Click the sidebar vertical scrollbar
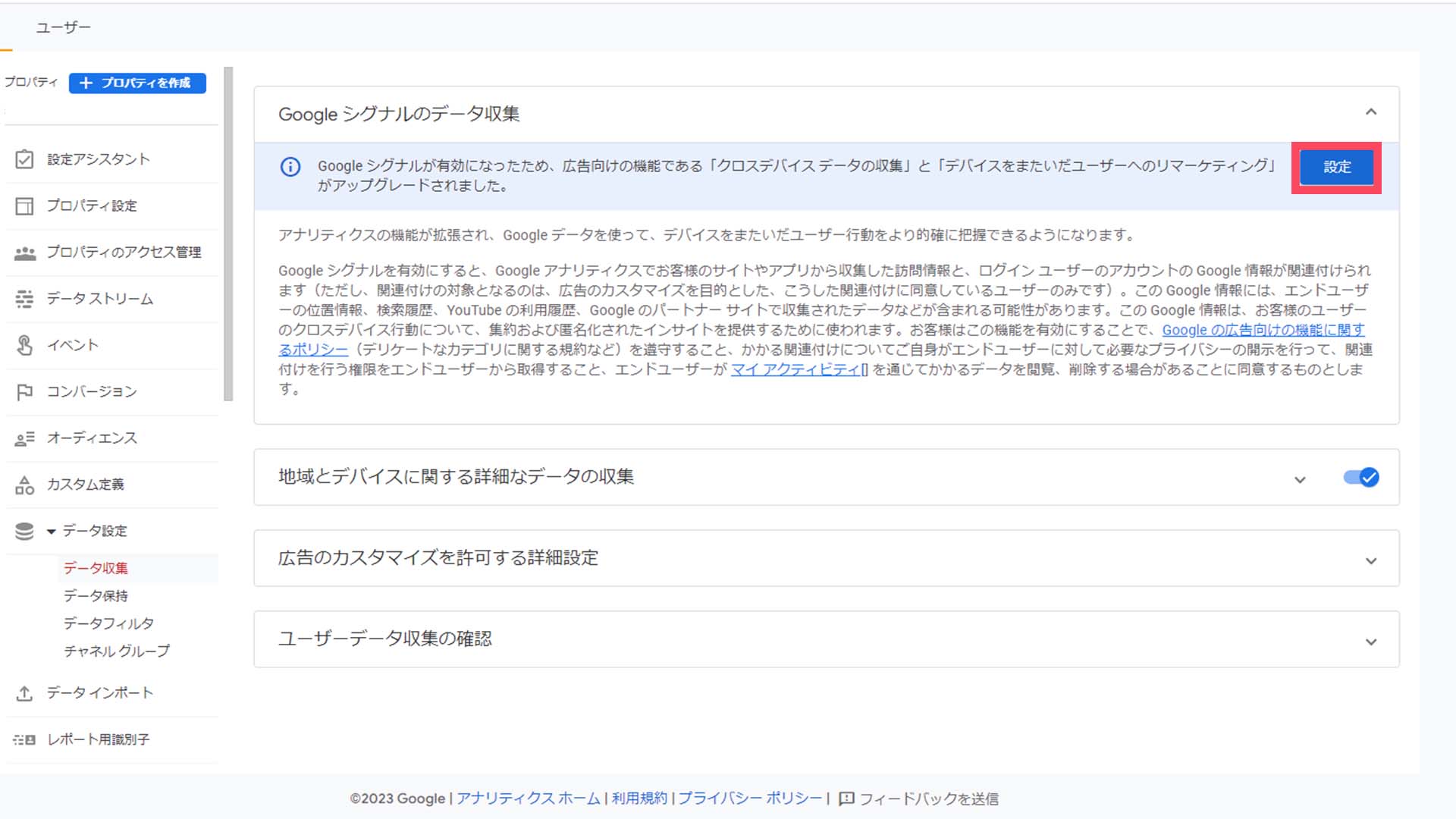The image size is (1456, 819). [228, 234]
